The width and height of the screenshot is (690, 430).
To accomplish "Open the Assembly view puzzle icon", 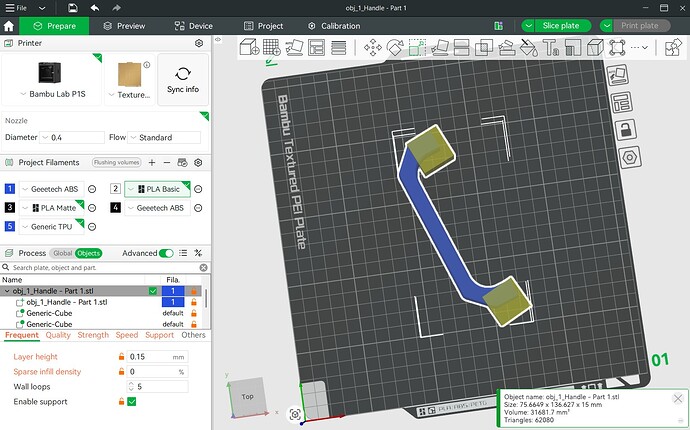I will 673,47.
